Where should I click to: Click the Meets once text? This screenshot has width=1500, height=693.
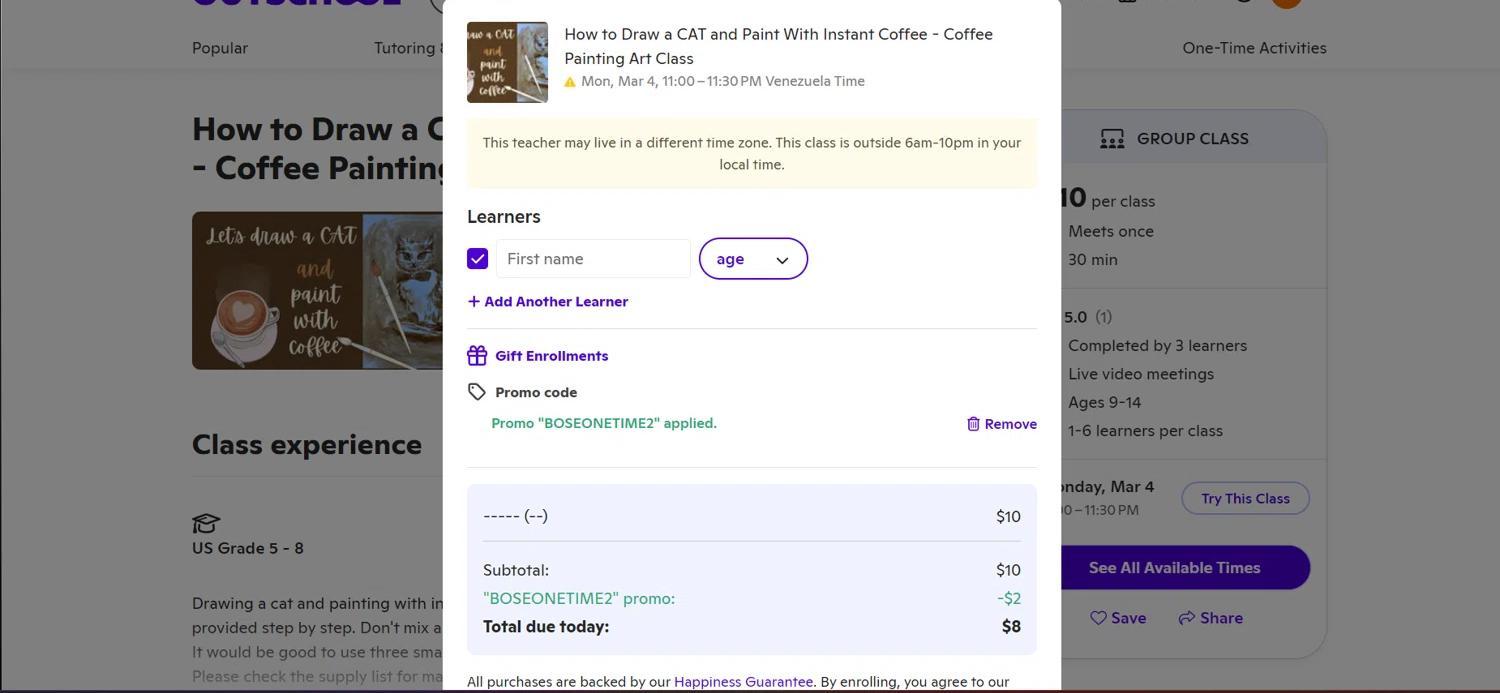tap(1111, 231)
